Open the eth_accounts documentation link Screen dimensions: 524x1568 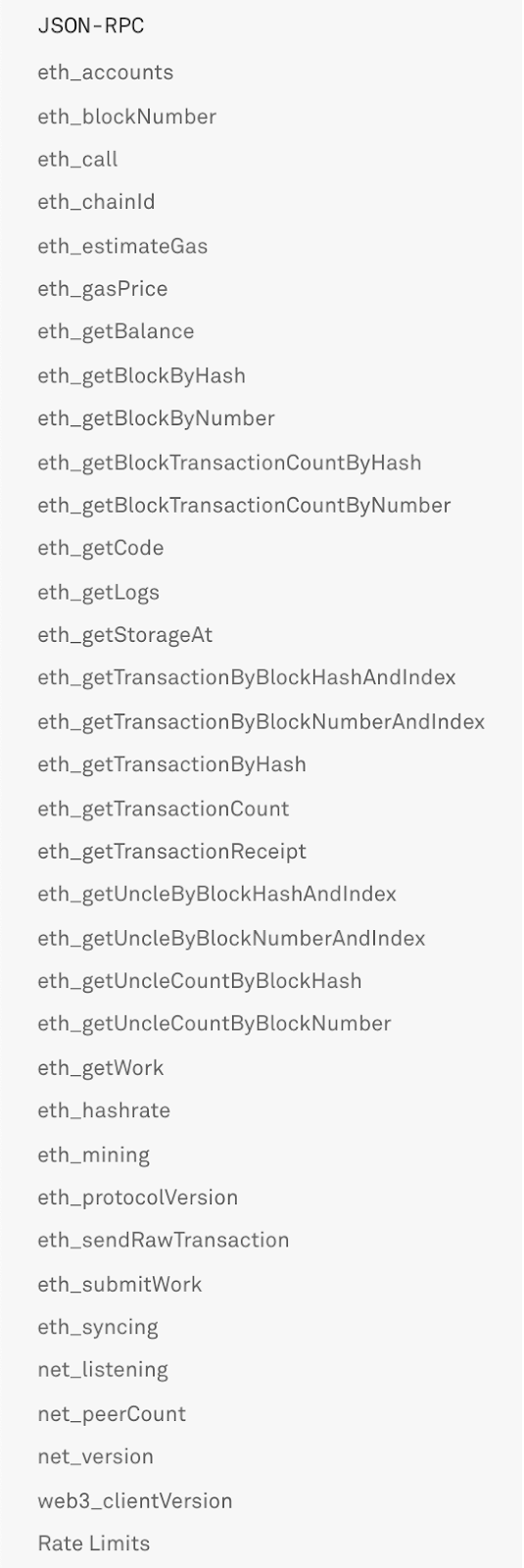(106, 73)
